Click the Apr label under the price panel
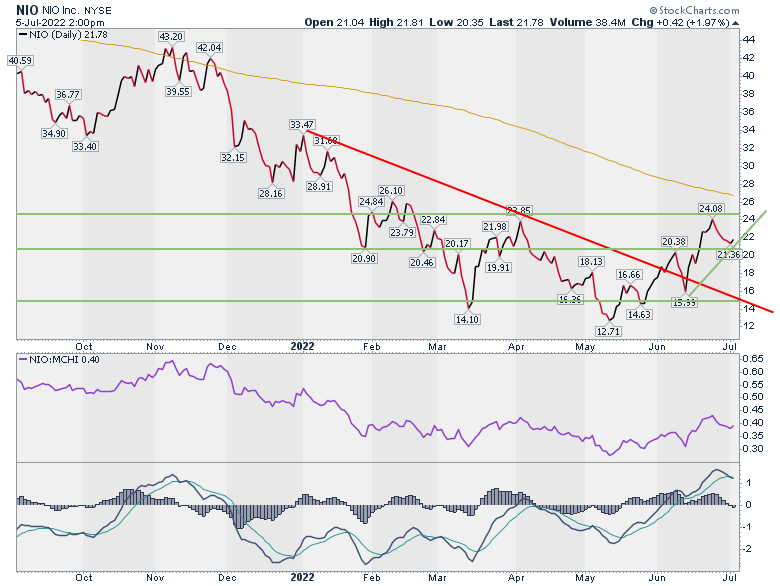Viewport: 780px width, 586px height. (x=517, y=347)
